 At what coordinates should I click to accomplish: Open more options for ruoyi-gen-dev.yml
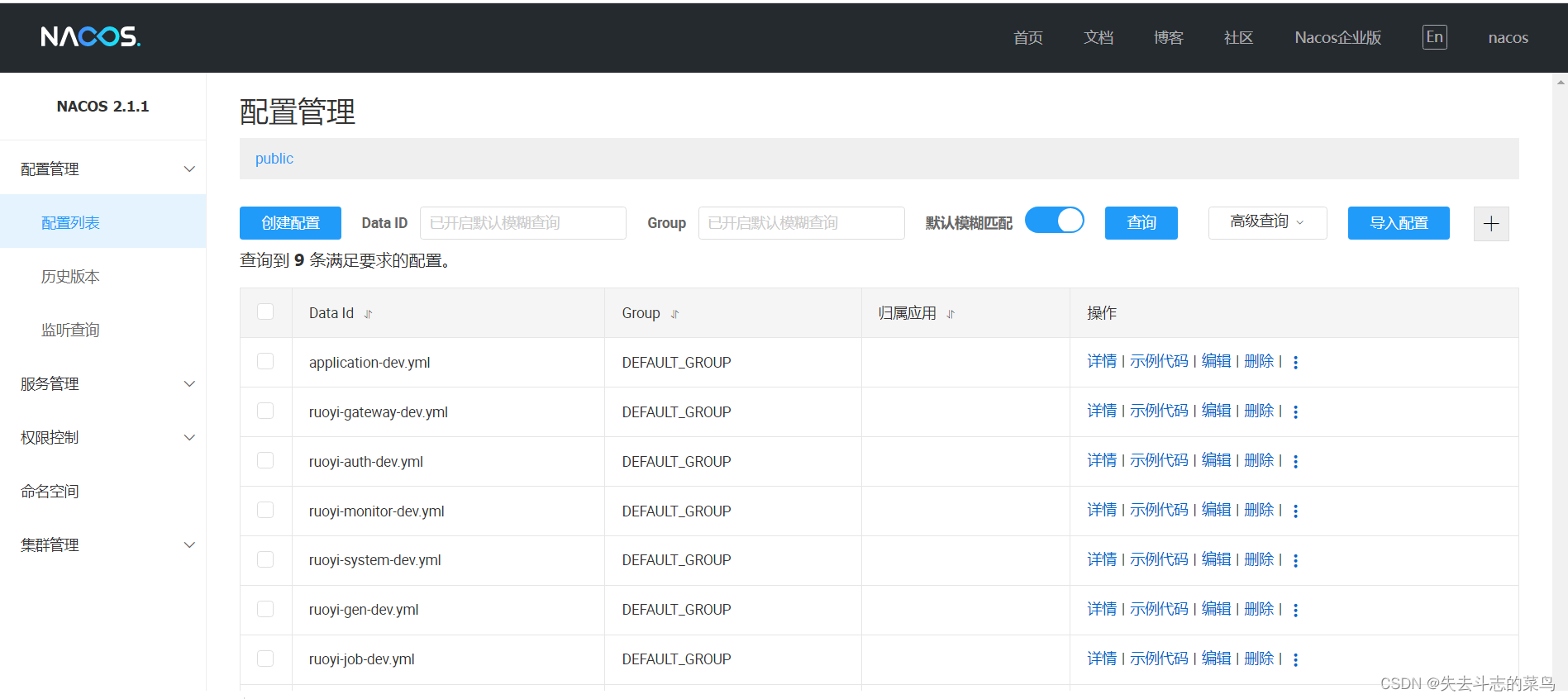tap(1295, 610)
